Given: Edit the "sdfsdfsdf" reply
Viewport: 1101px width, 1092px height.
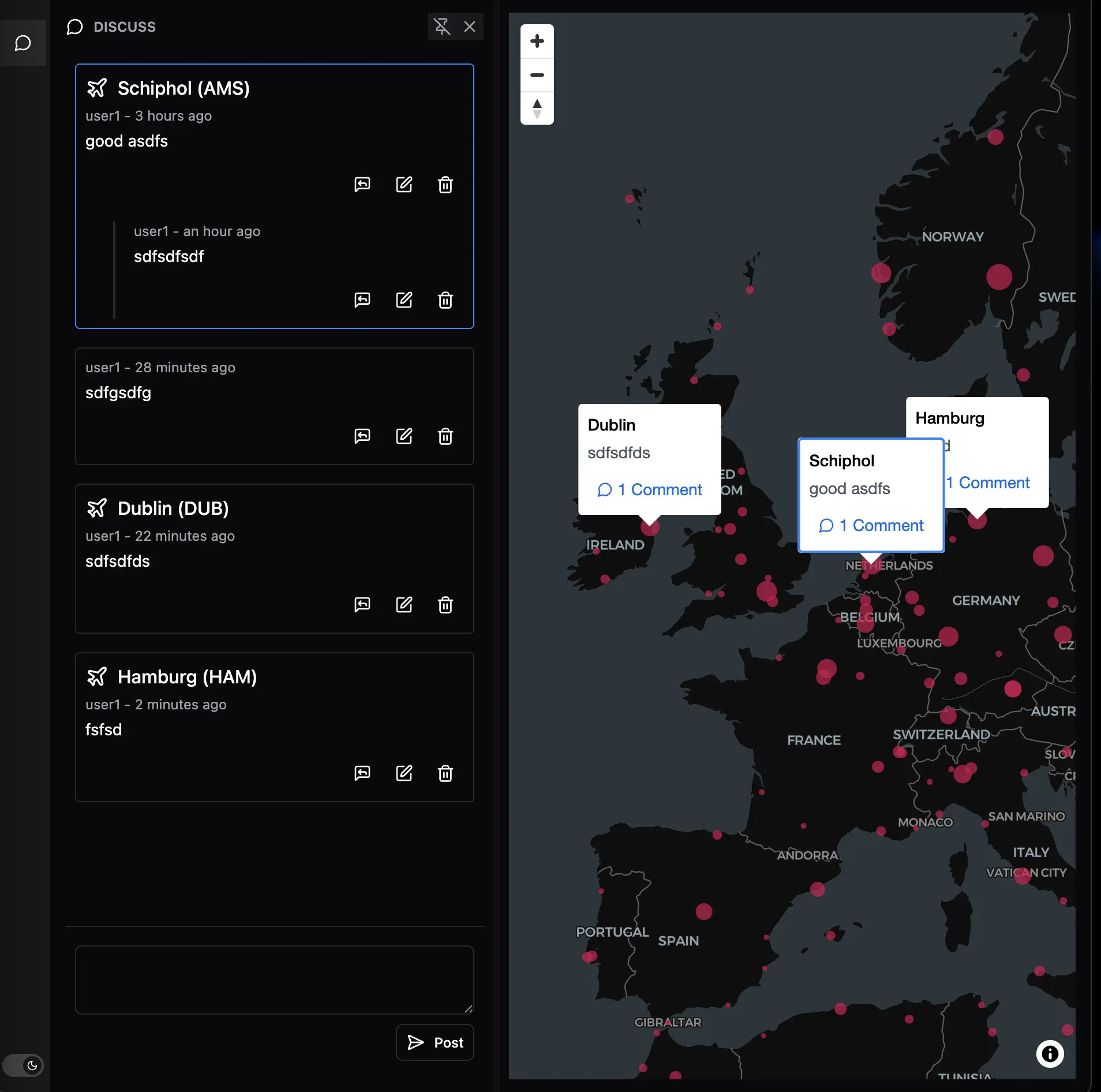Looking at the screenshot, I should (405, 300).
